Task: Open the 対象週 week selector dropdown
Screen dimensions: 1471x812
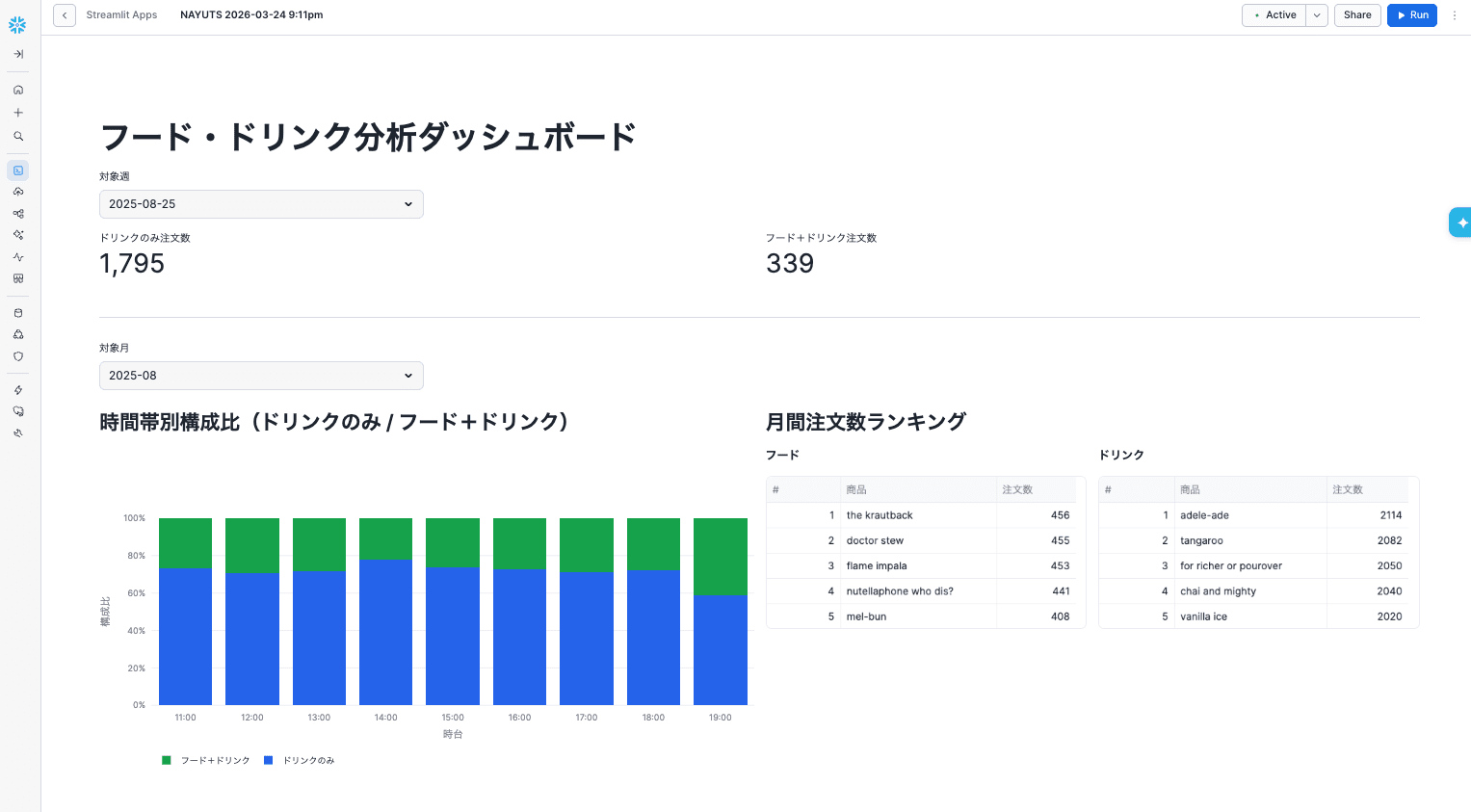Action: click(x=260, y=204)
